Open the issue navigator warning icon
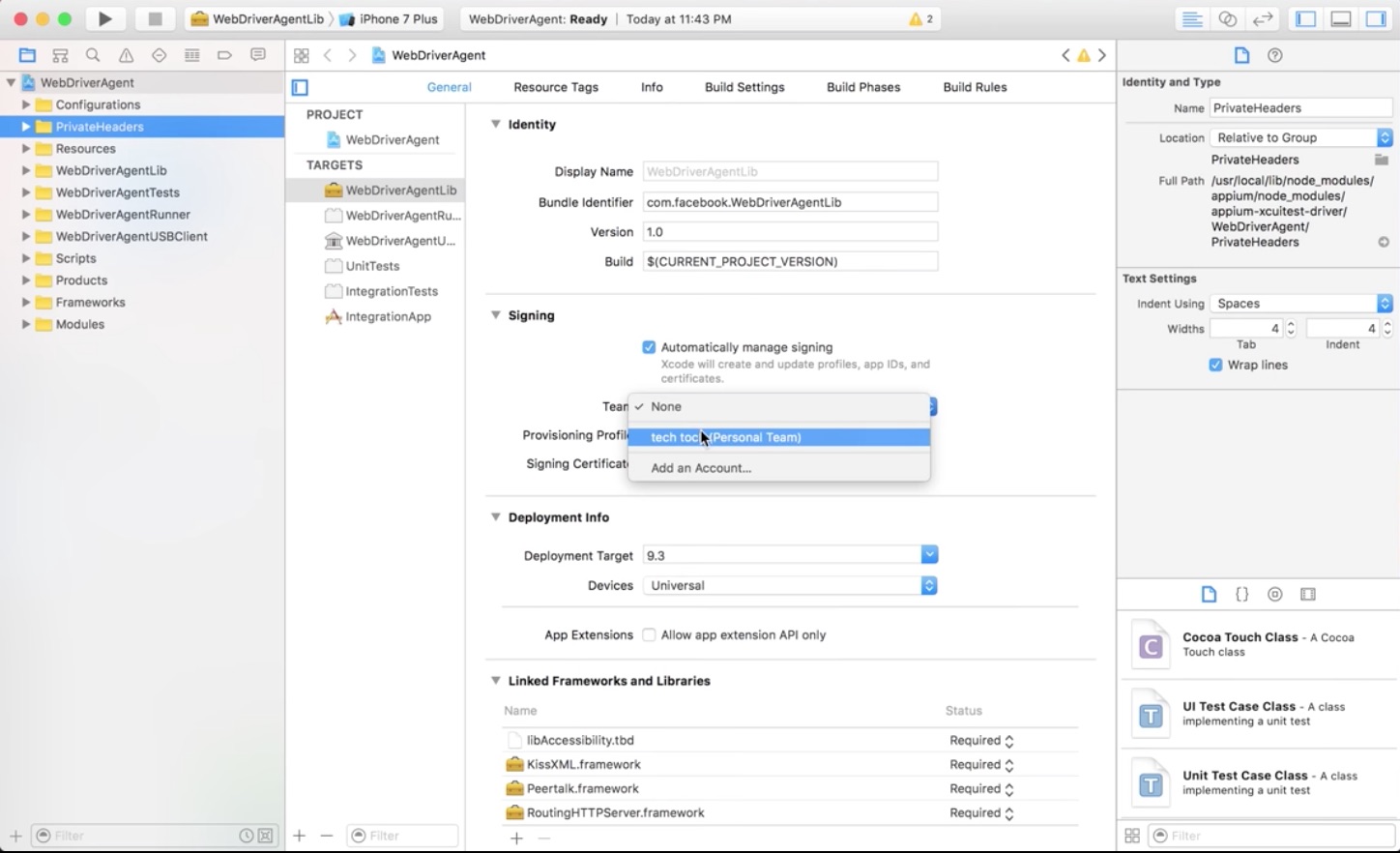This screenshot has width=1400, height=853. tap(126, 55)
